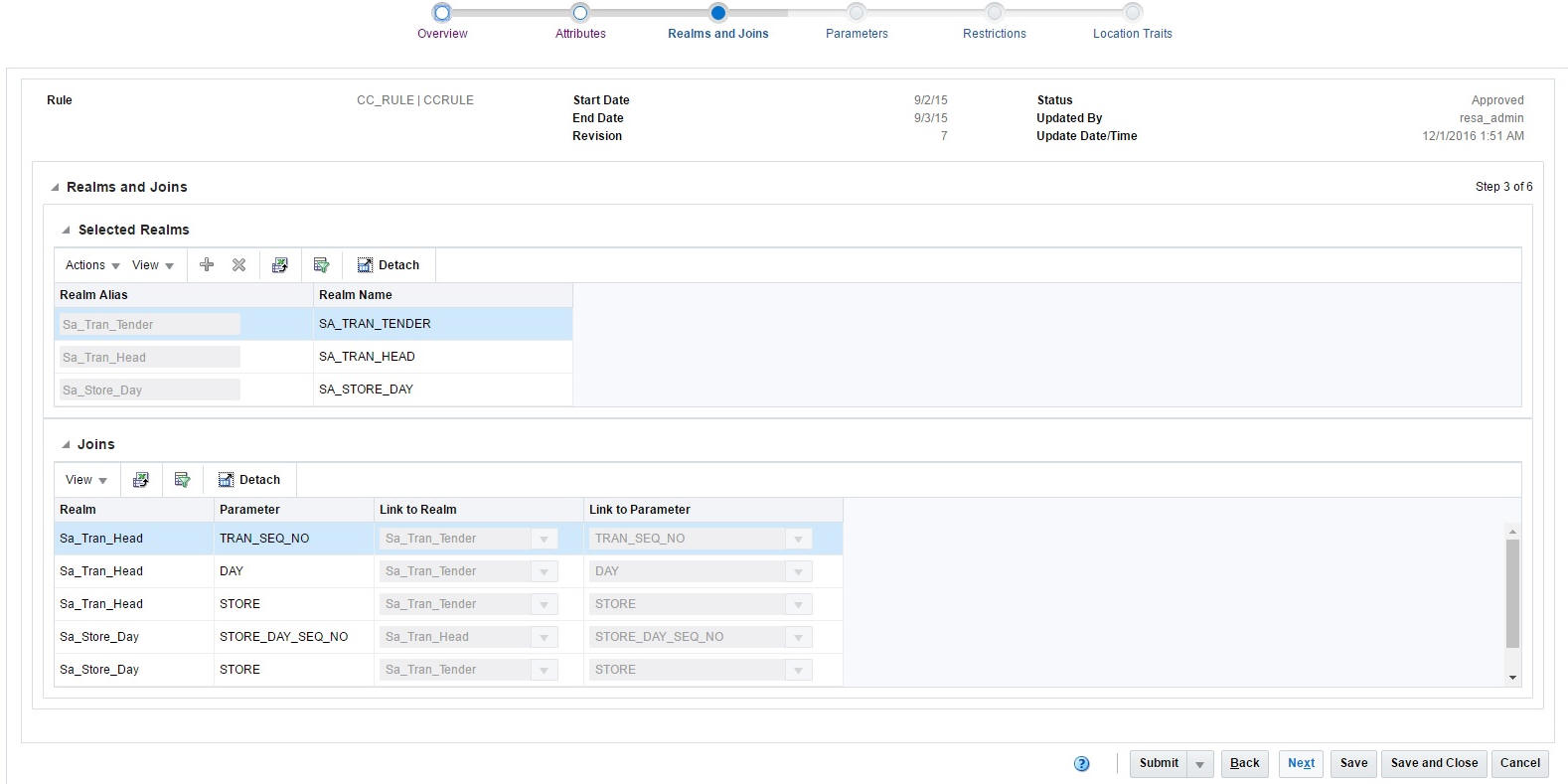
Task: Open the Actions menu in Selected Realms
Action: click(92, 265)
